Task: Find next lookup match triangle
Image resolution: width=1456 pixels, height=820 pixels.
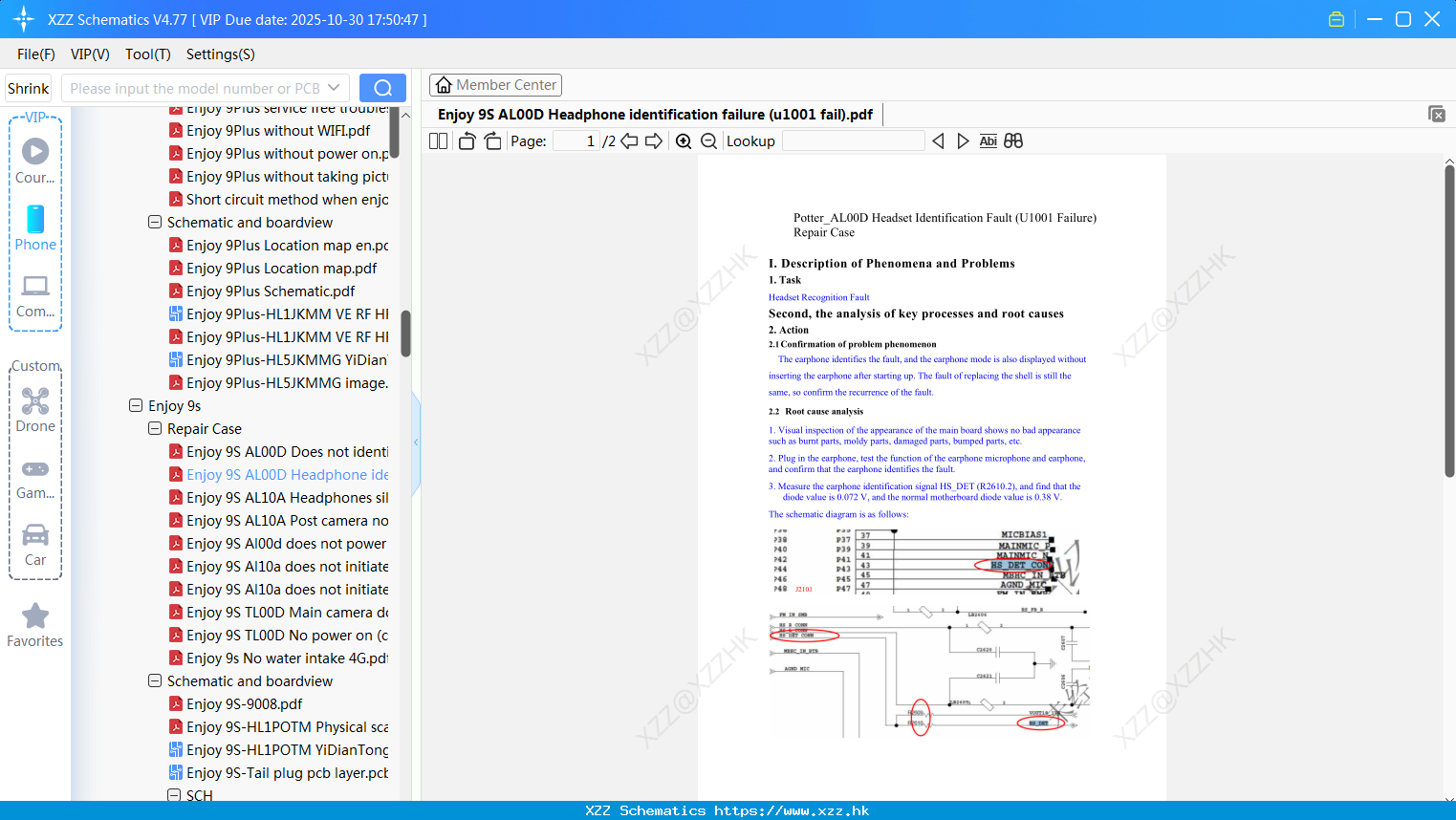Action: pos(963,141)
